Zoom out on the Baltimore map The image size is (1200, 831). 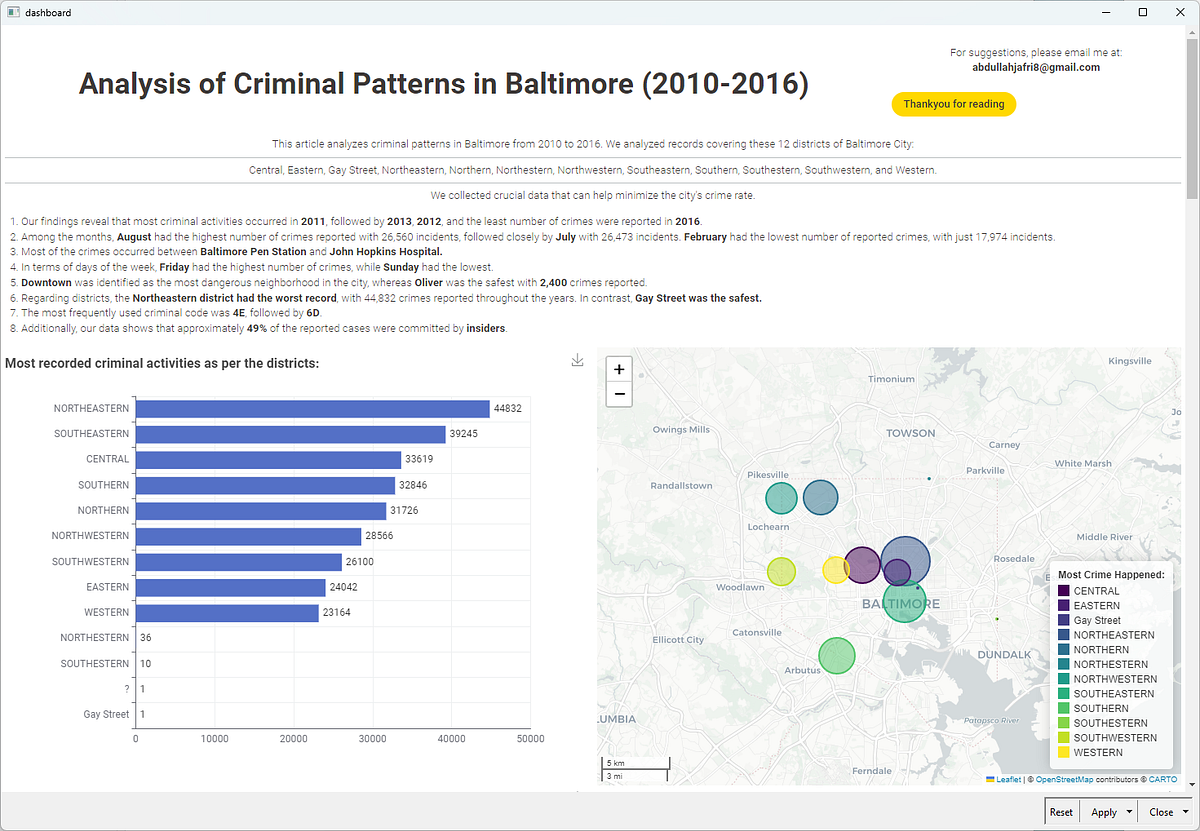click(619, 394)
